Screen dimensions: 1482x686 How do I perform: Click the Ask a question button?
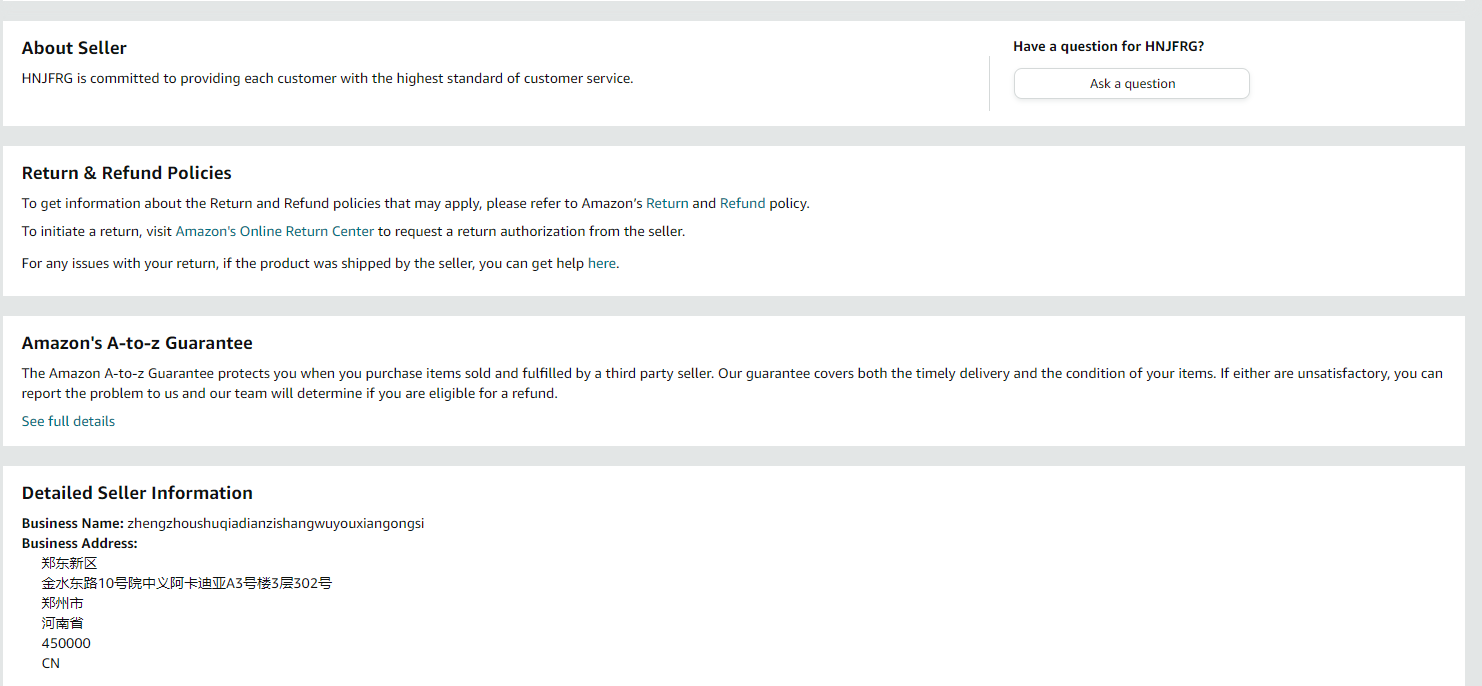[x=1131, y=84]
